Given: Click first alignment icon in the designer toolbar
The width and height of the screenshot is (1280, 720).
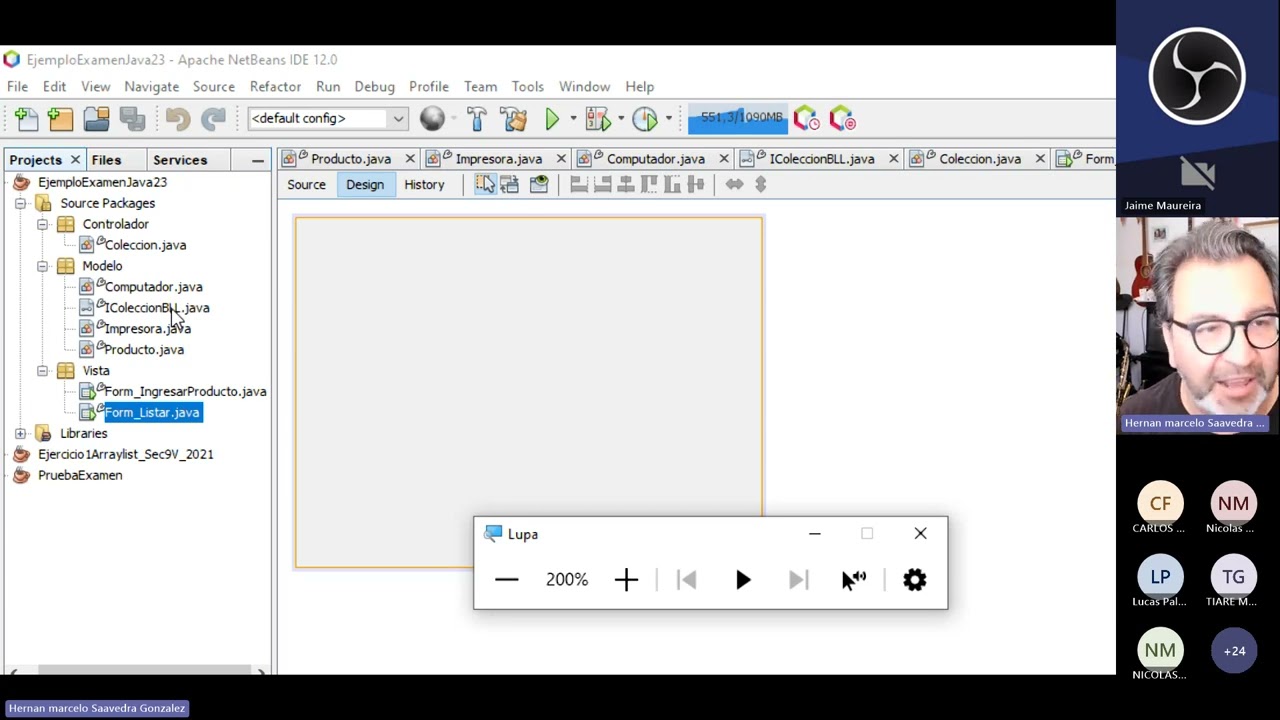Looking at the screenshot, I should pyautogui.click(x=578, y=184).
